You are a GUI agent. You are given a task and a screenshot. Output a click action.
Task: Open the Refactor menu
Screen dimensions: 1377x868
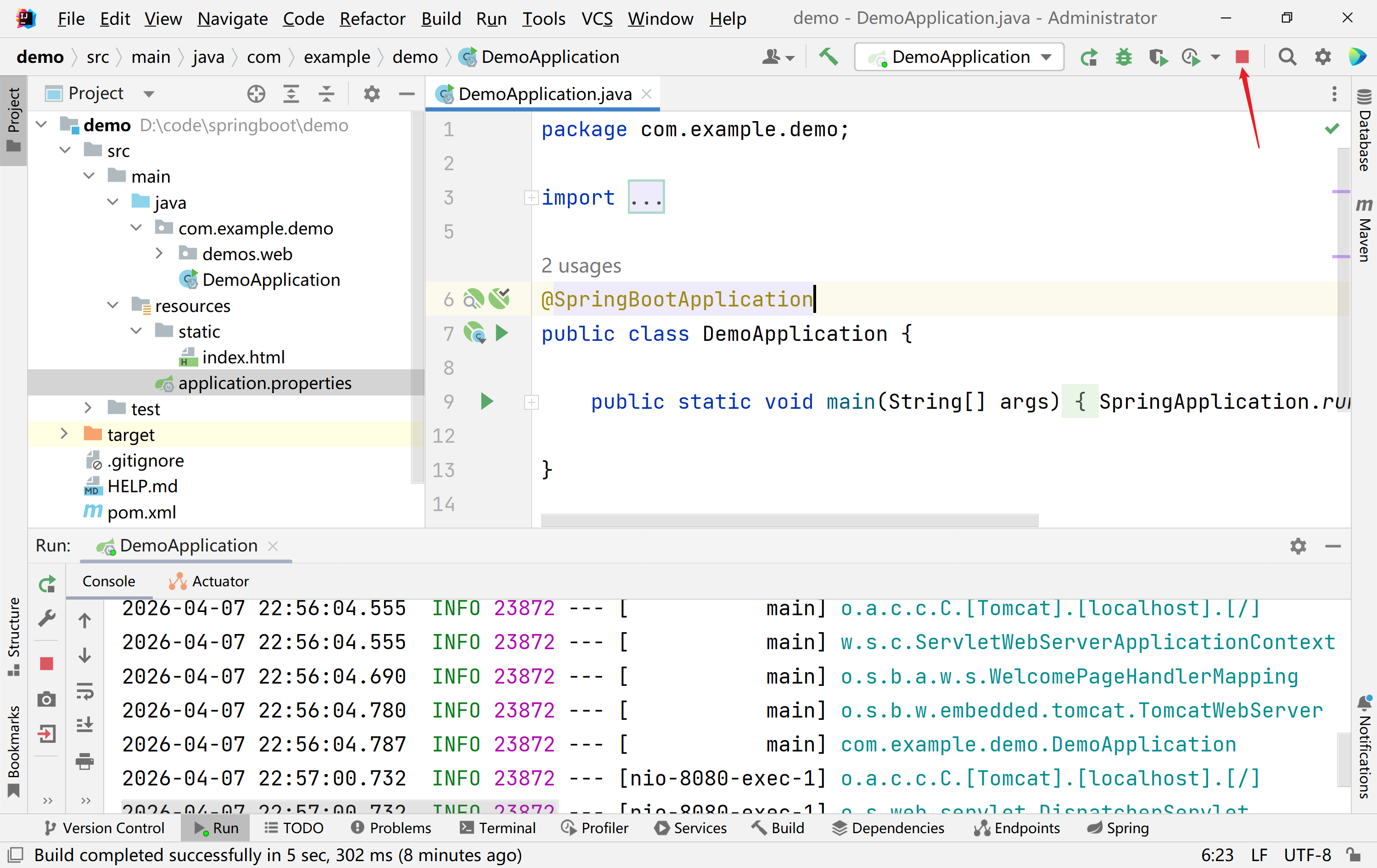(372, 19)
